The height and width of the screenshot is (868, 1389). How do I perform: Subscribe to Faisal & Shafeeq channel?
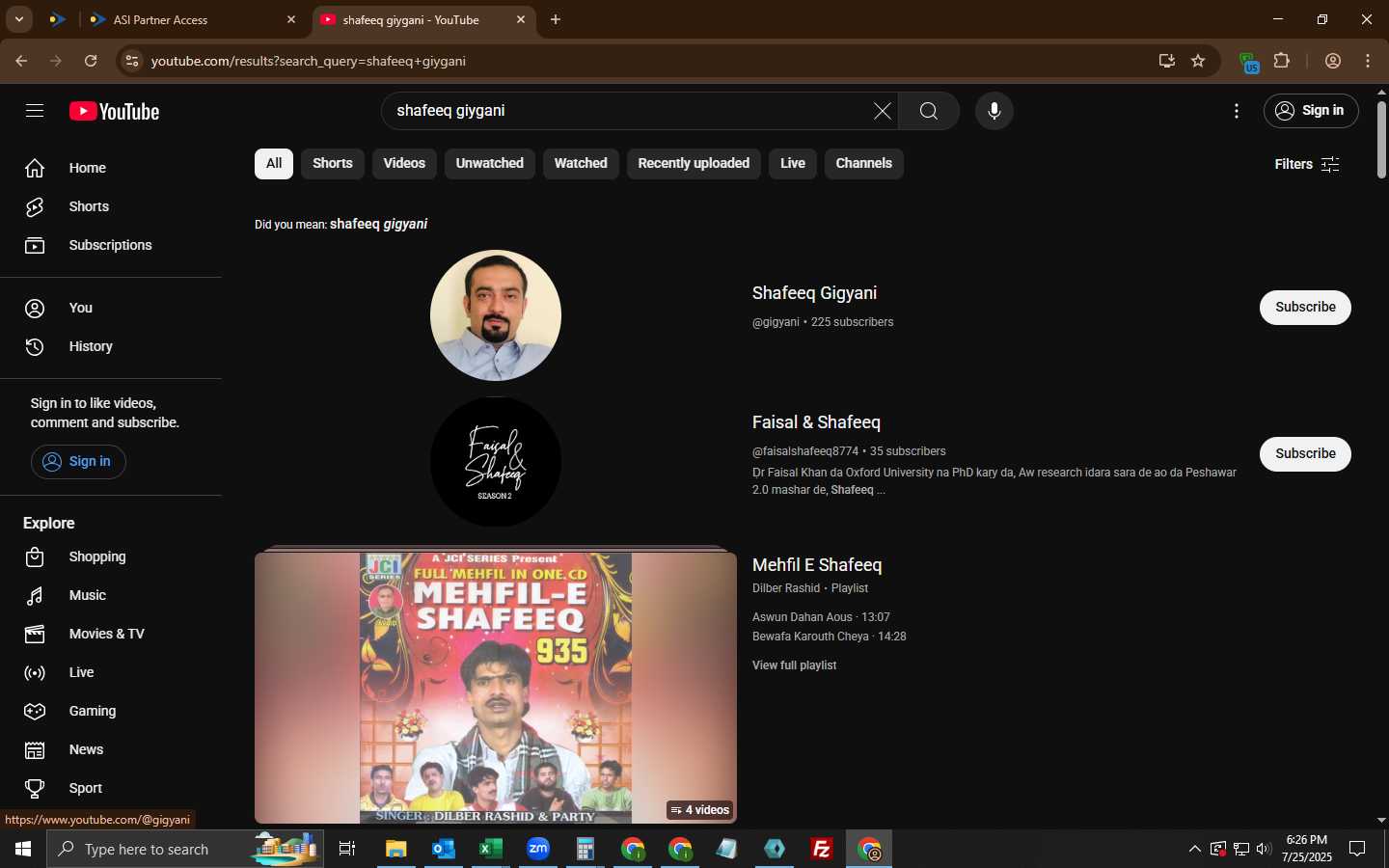(x=1305, y=454)
